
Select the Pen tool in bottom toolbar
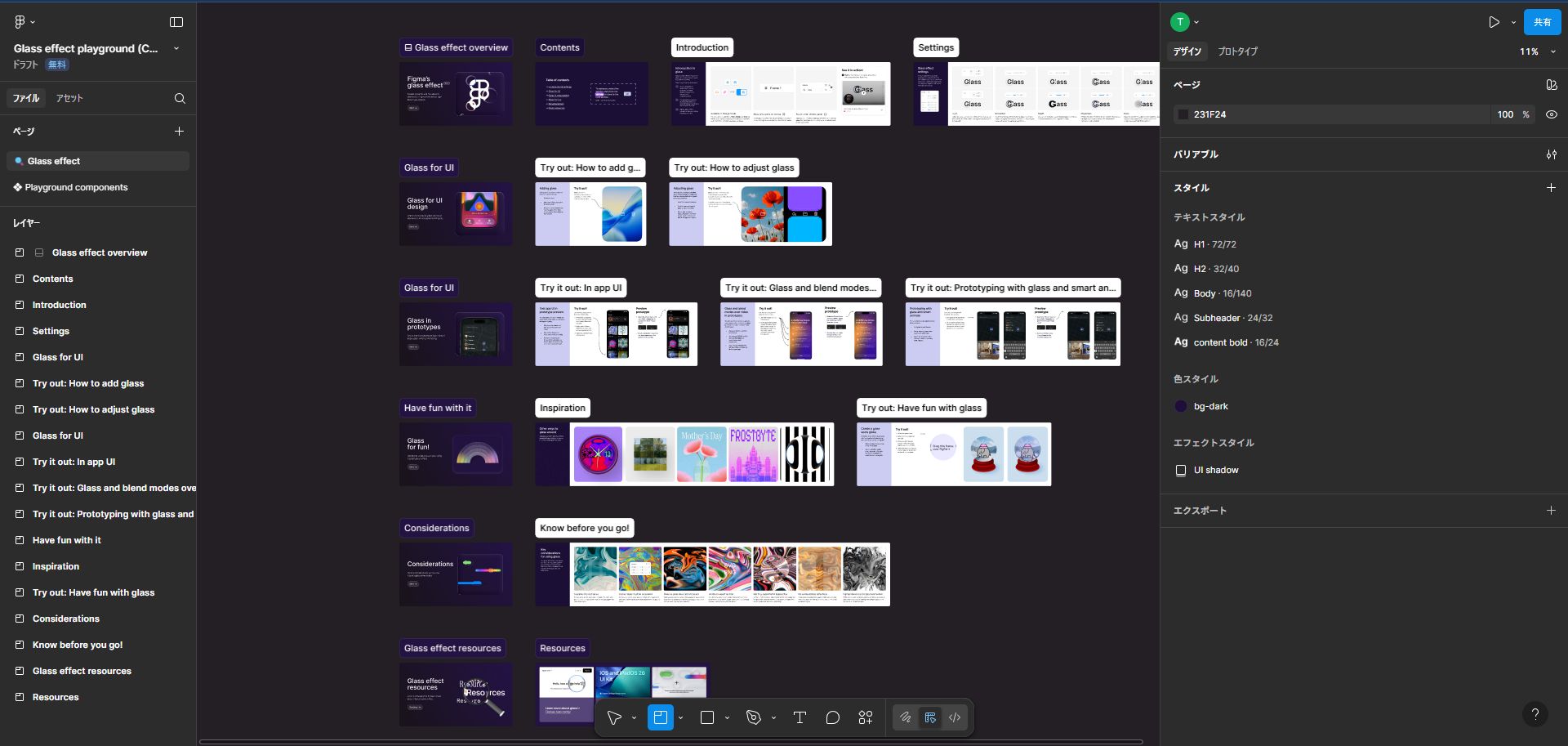tap(753, 717)
